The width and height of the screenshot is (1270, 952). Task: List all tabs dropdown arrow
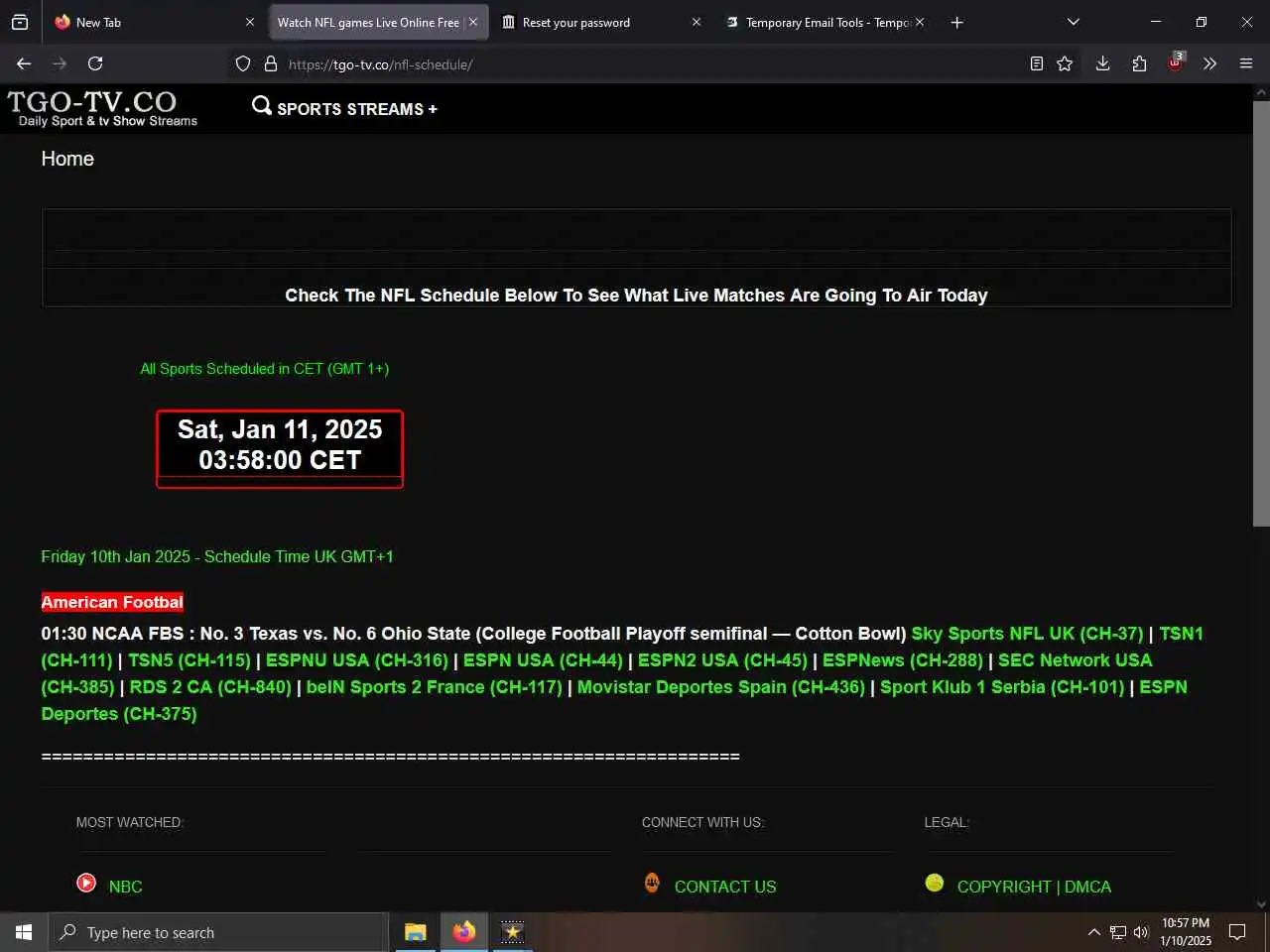pos(1073,22)
